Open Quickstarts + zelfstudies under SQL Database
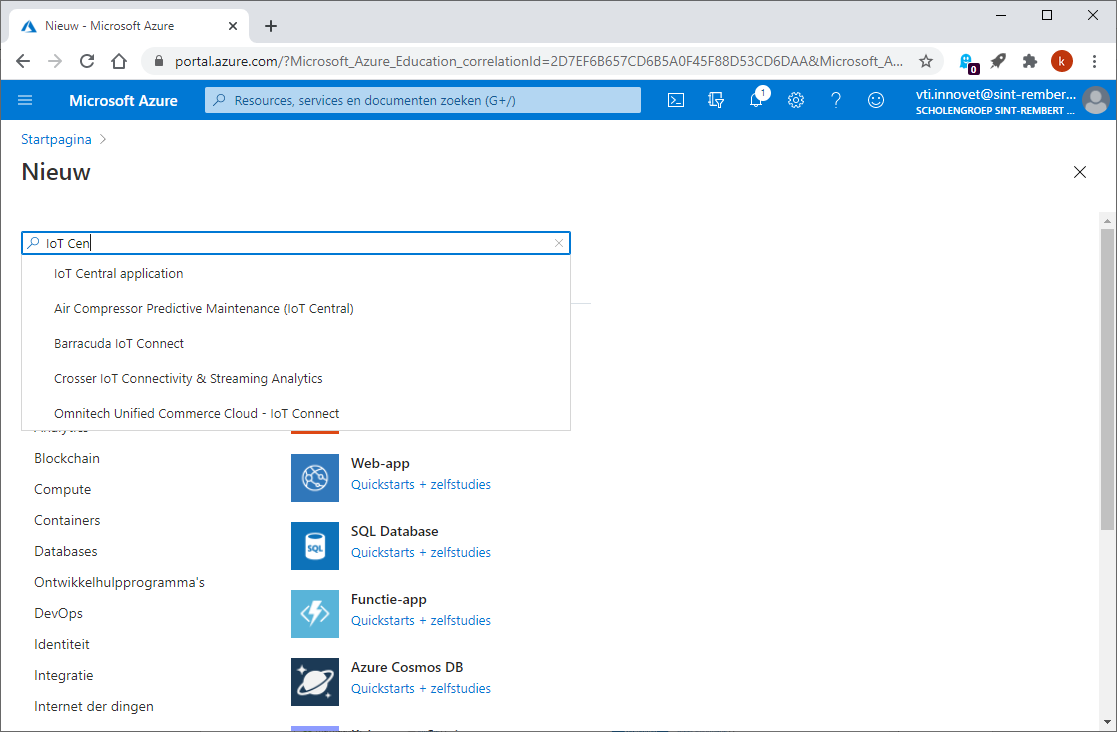1117x732 pixels. point(421,553)
